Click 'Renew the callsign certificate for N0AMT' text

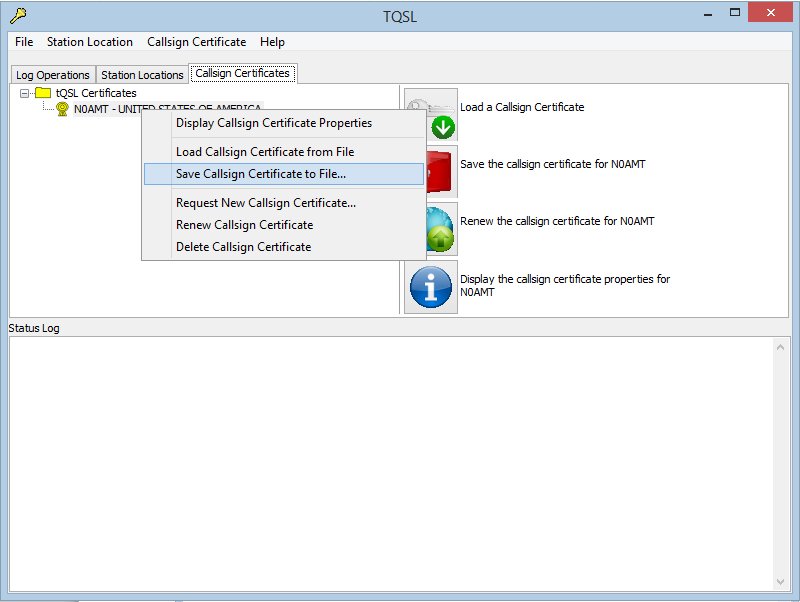[557, 221]
